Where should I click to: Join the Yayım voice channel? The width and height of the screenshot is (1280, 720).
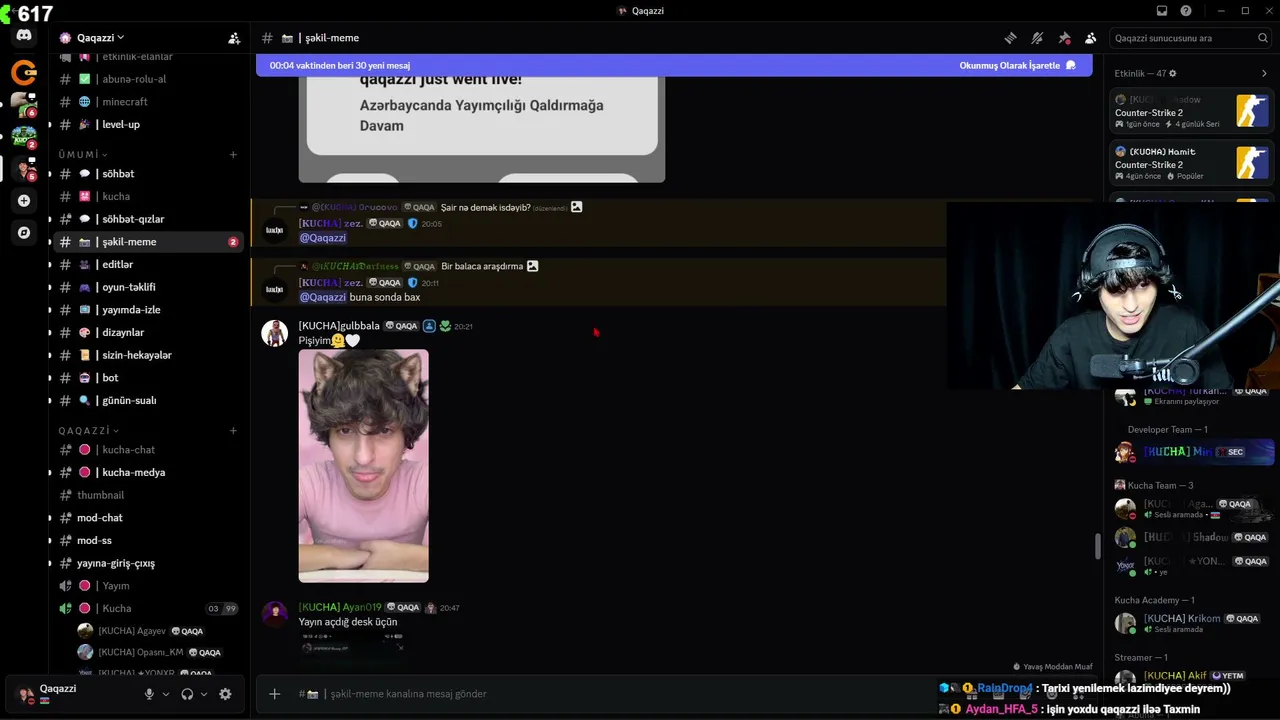coord(147,586)
